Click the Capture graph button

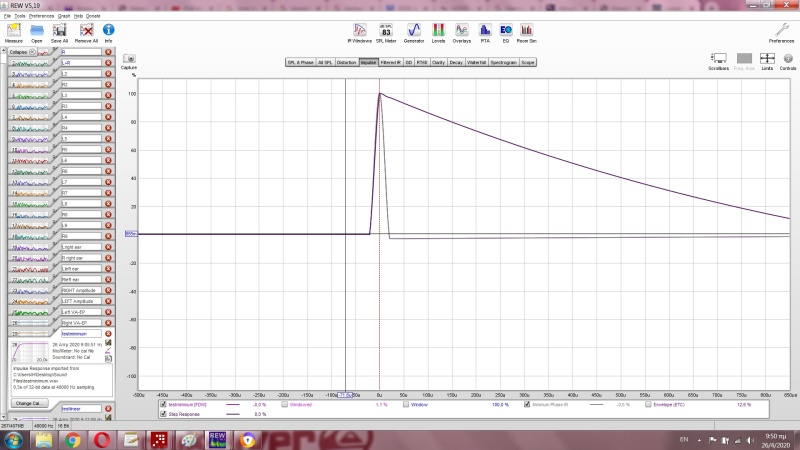pyautogui.click(x=129, y=62)
